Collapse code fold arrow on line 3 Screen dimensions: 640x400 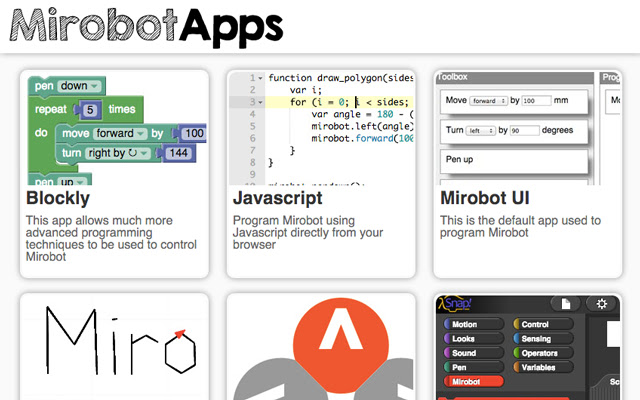tap(260, 102)
